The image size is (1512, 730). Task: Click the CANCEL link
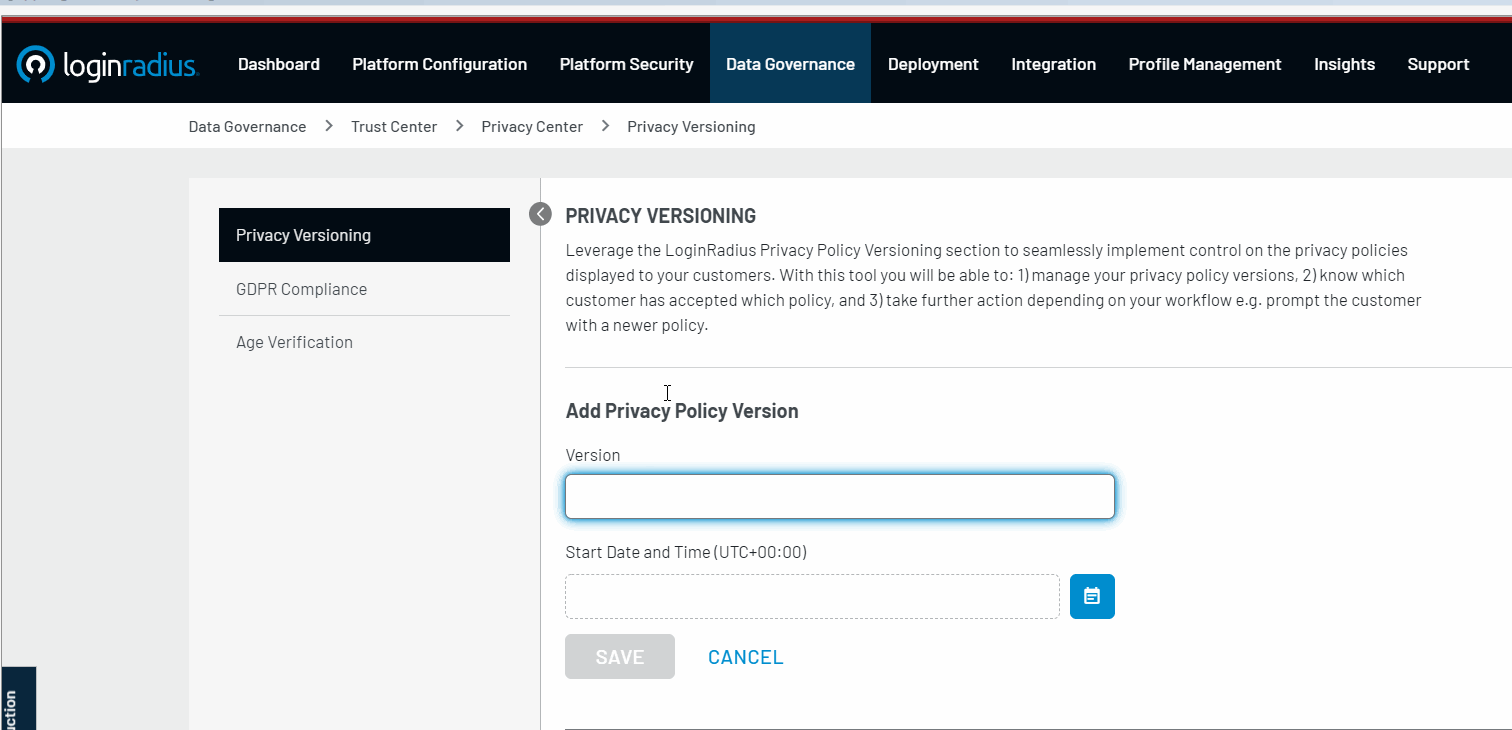coord(745,656)
